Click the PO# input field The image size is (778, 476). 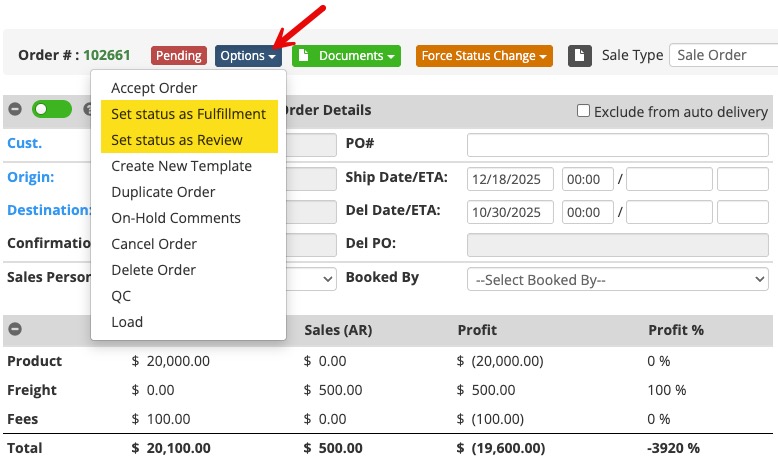tap(617, 145)
